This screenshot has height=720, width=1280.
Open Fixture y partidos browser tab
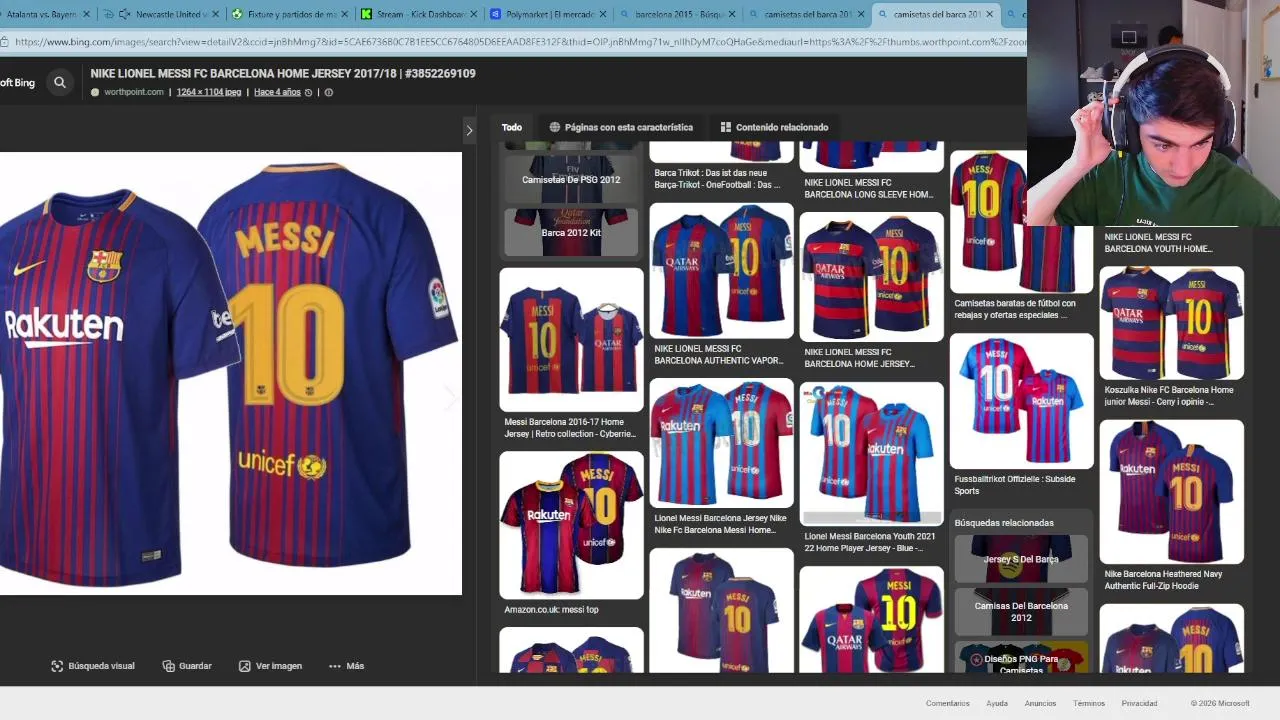click(288, 14)
